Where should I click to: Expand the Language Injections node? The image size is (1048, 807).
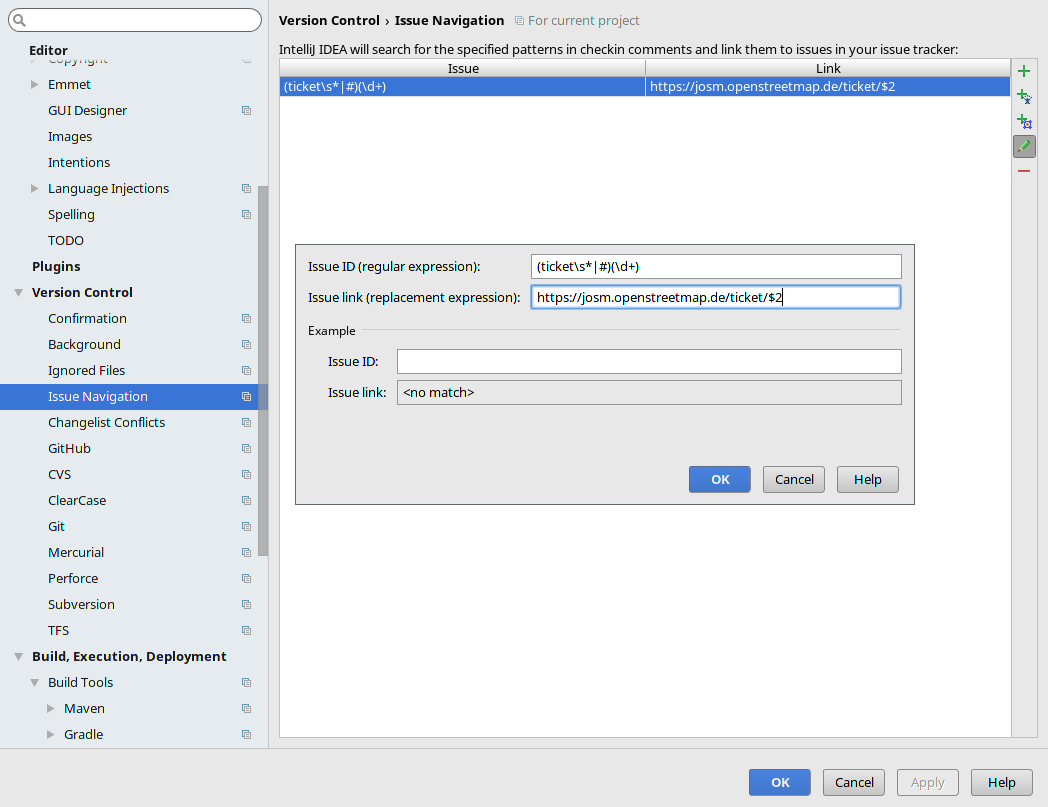click(35, 189)
